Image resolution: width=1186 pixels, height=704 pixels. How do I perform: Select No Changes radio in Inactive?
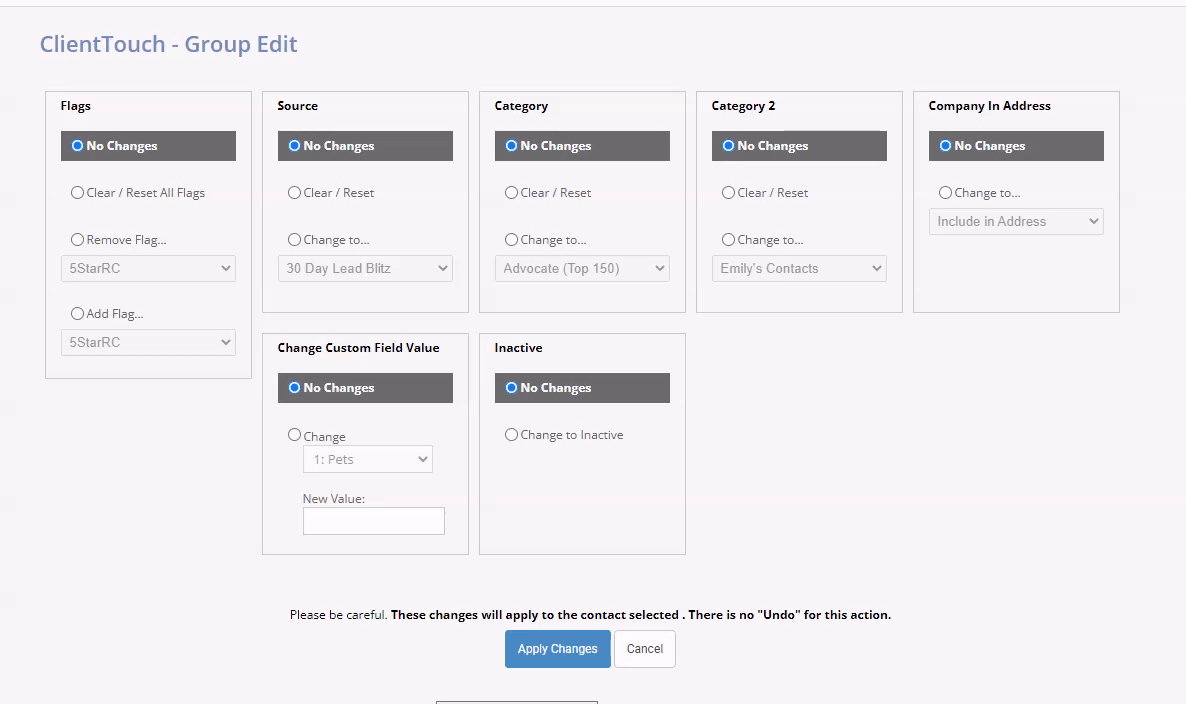[x=511, y=388]
